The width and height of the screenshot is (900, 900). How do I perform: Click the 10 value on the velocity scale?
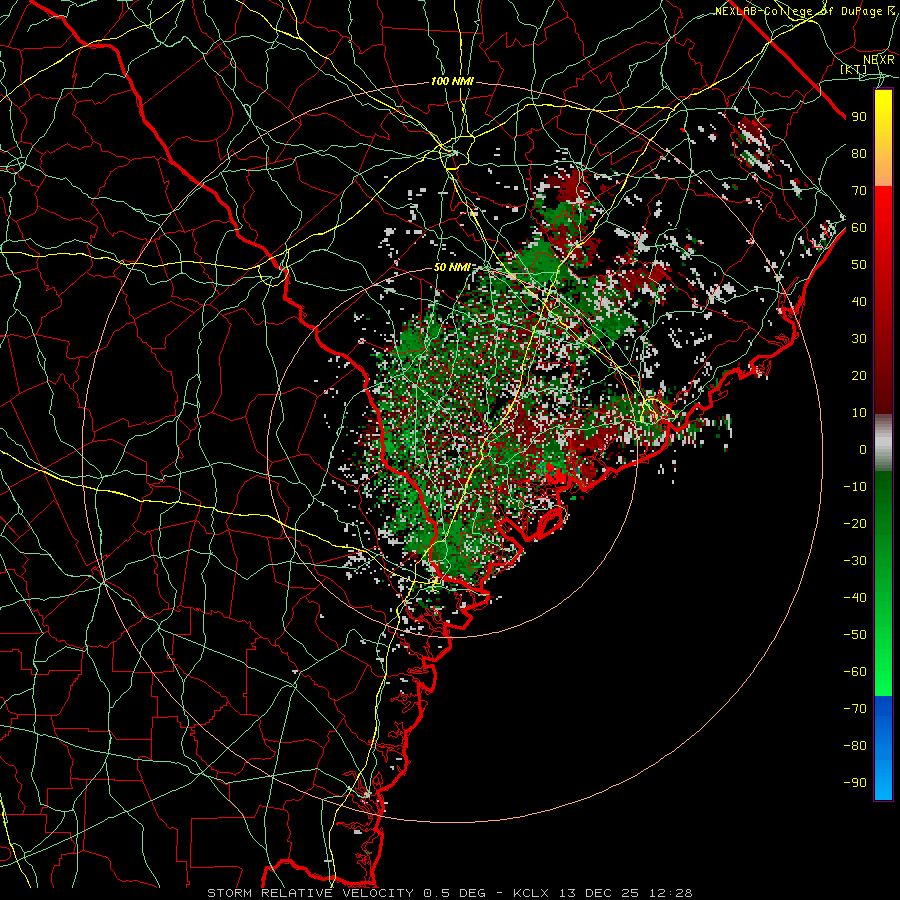pos(859,413)
